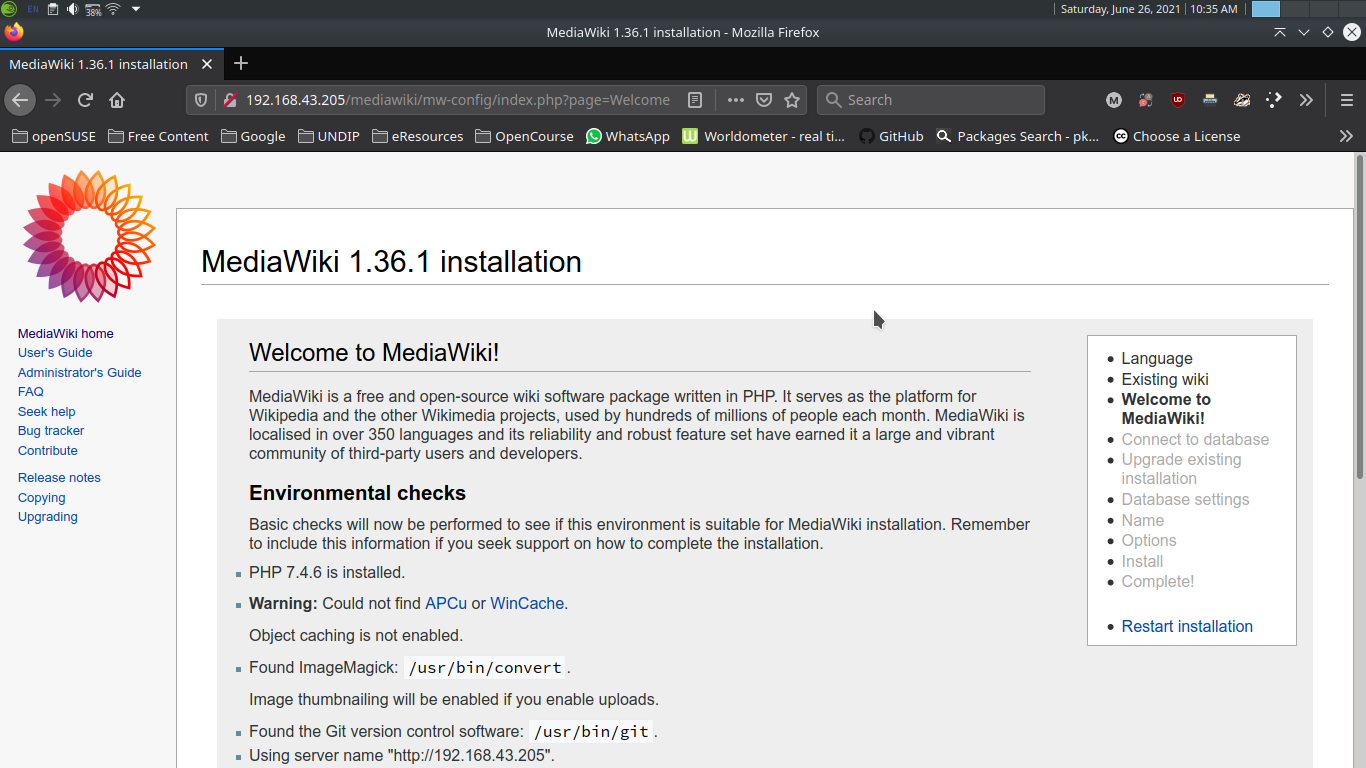Show insecure connection info from crossed padlock
Viewport: 1366px width, 768px height.
point(229,100)
